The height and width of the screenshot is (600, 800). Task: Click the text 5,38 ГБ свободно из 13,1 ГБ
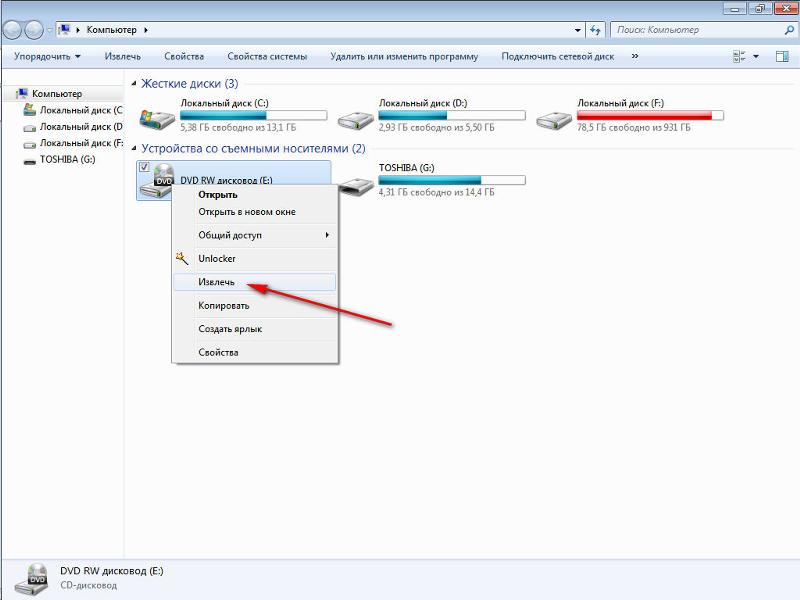tap(238, 128)
